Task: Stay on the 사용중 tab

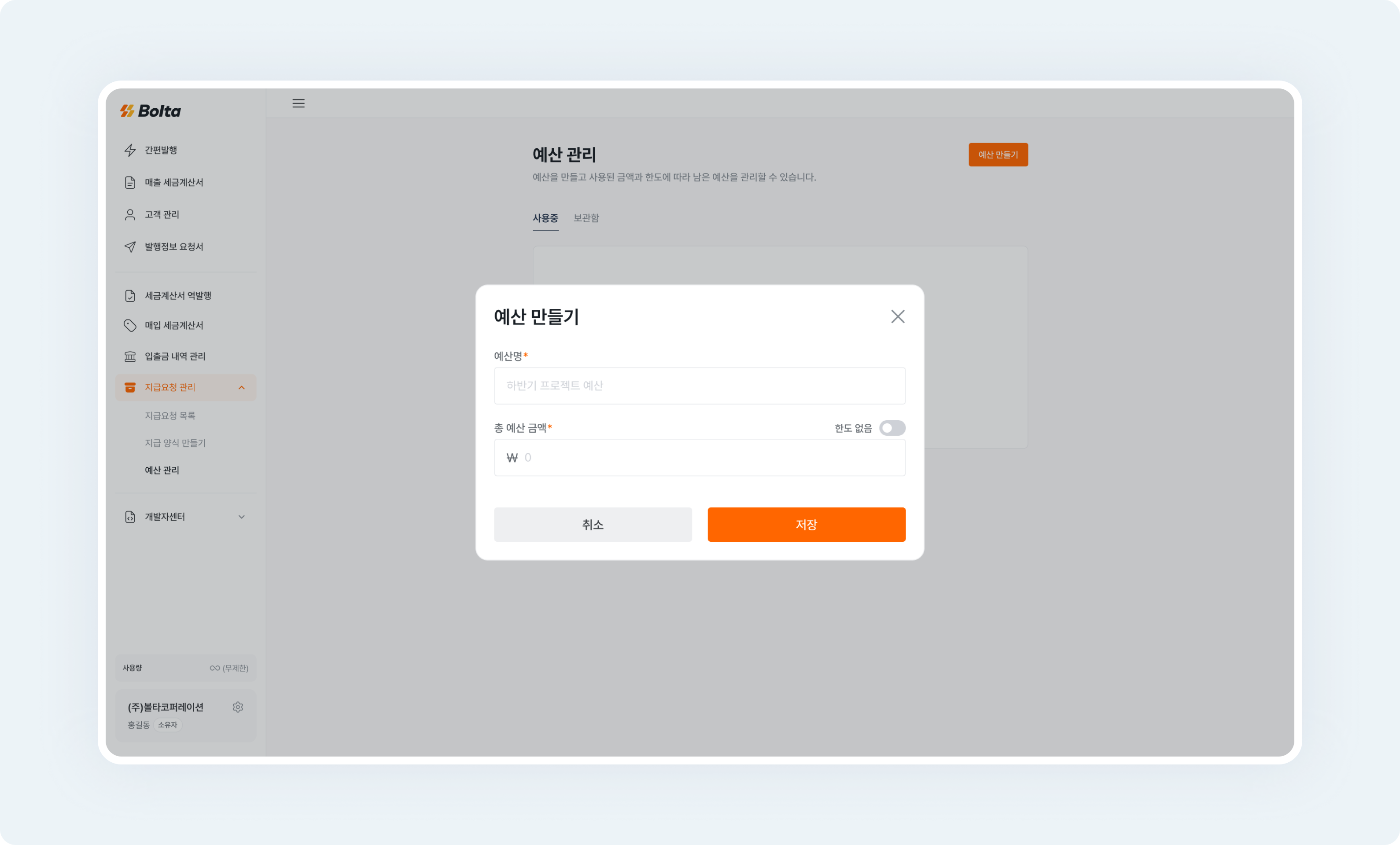Action: pos(545,218)
